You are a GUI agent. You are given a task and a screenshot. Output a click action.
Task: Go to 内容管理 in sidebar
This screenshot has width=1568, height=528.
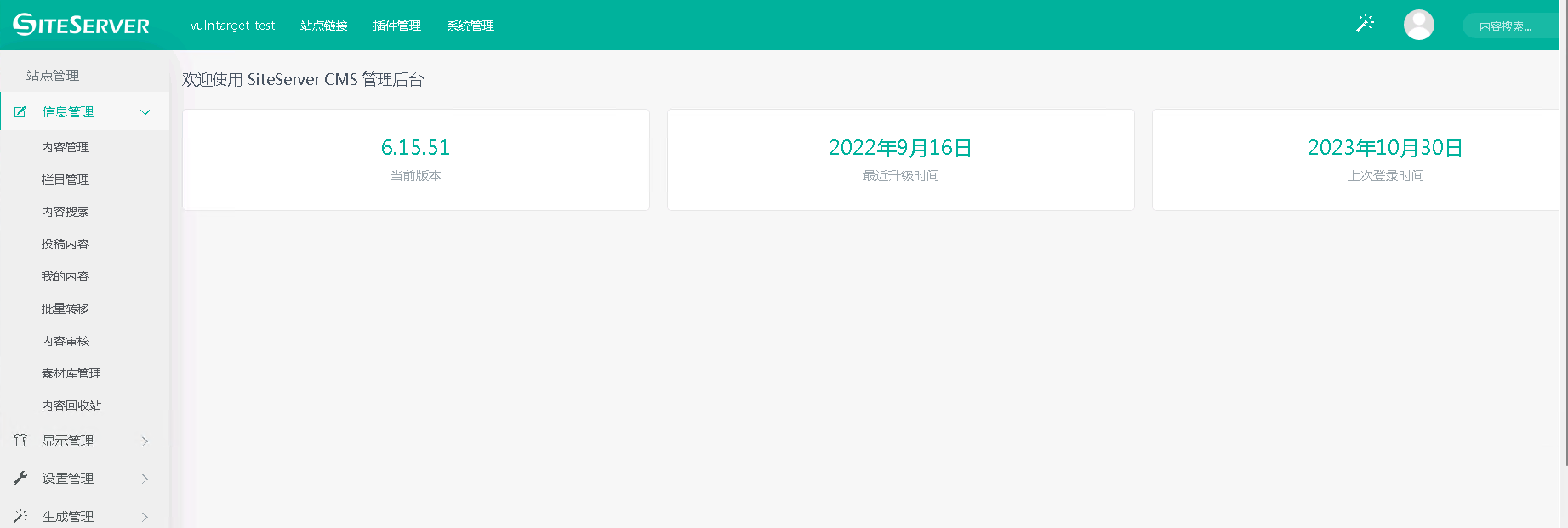66,147
